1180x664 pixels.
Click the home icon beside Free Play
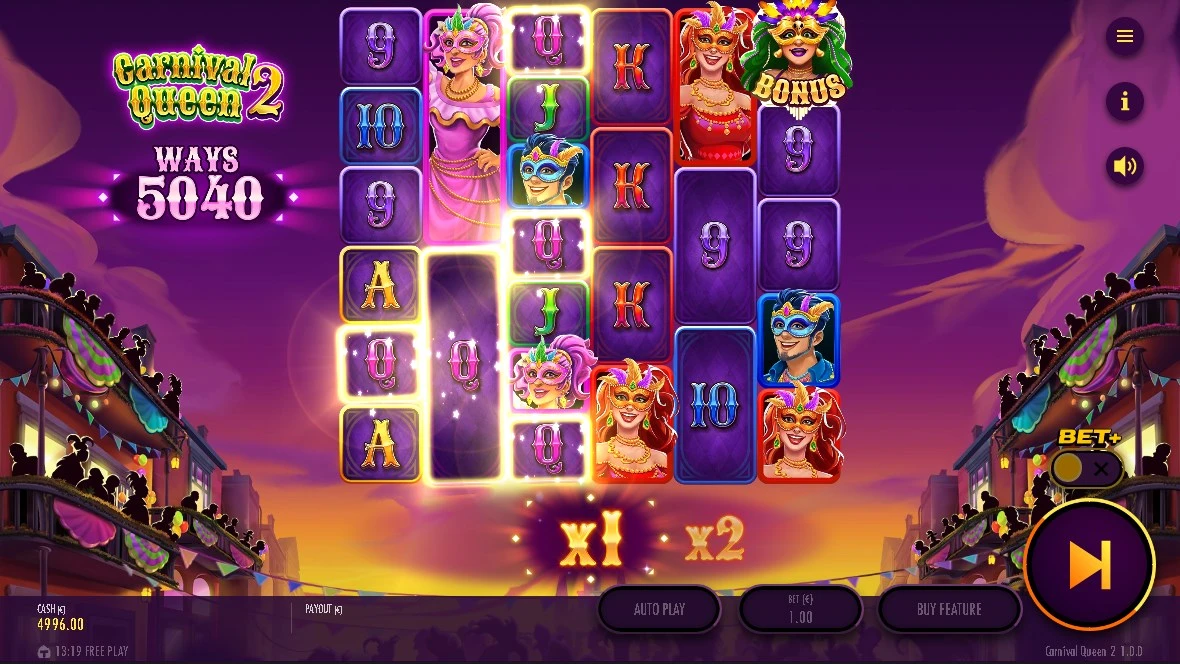[x=44, y=651]
